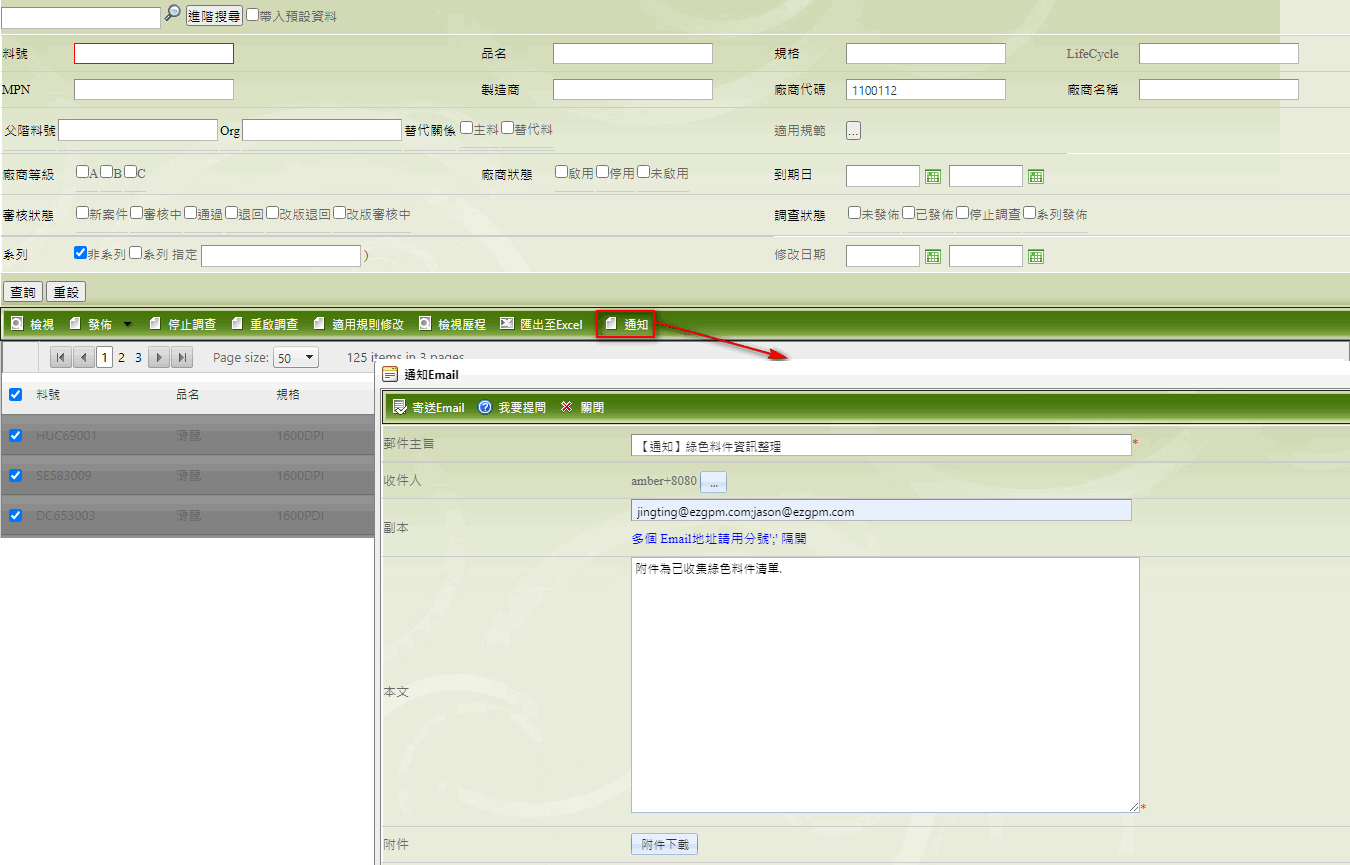Click 重啟調查 in toolbar
This screenshot has width=1350, height=865.
264,324
